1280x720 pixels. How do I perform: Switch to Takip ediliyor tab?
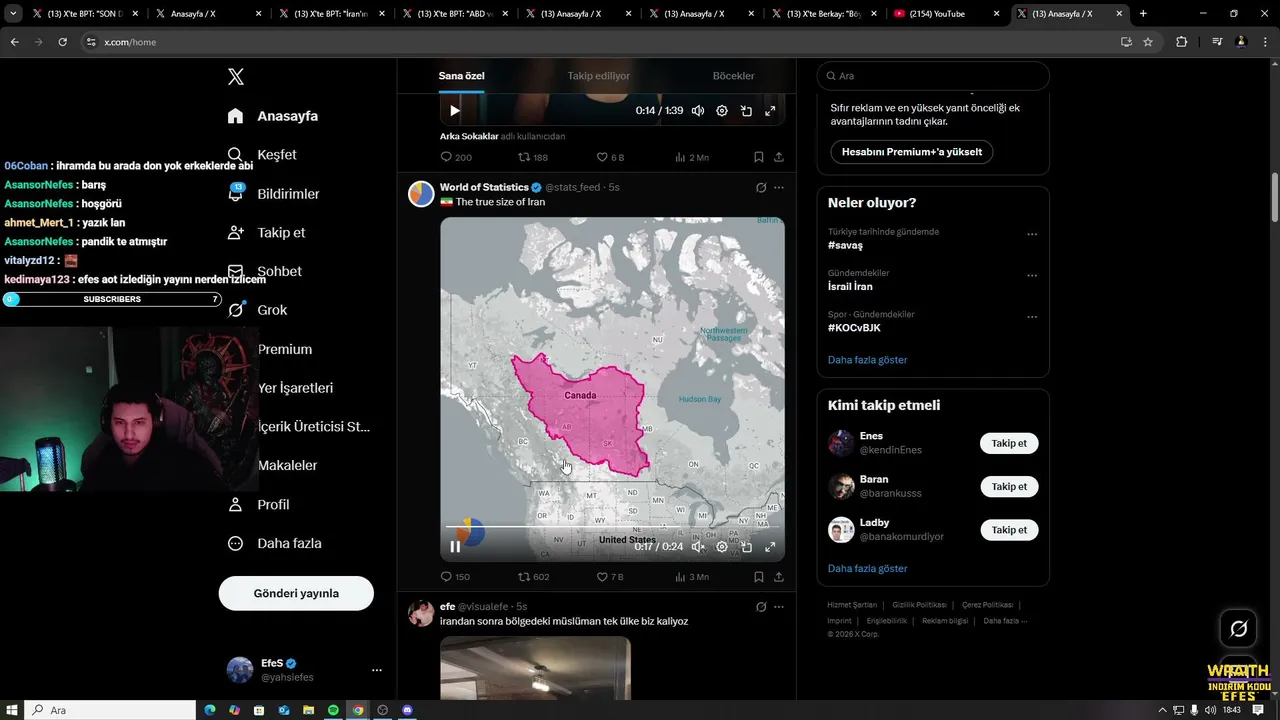coord(599,76)
